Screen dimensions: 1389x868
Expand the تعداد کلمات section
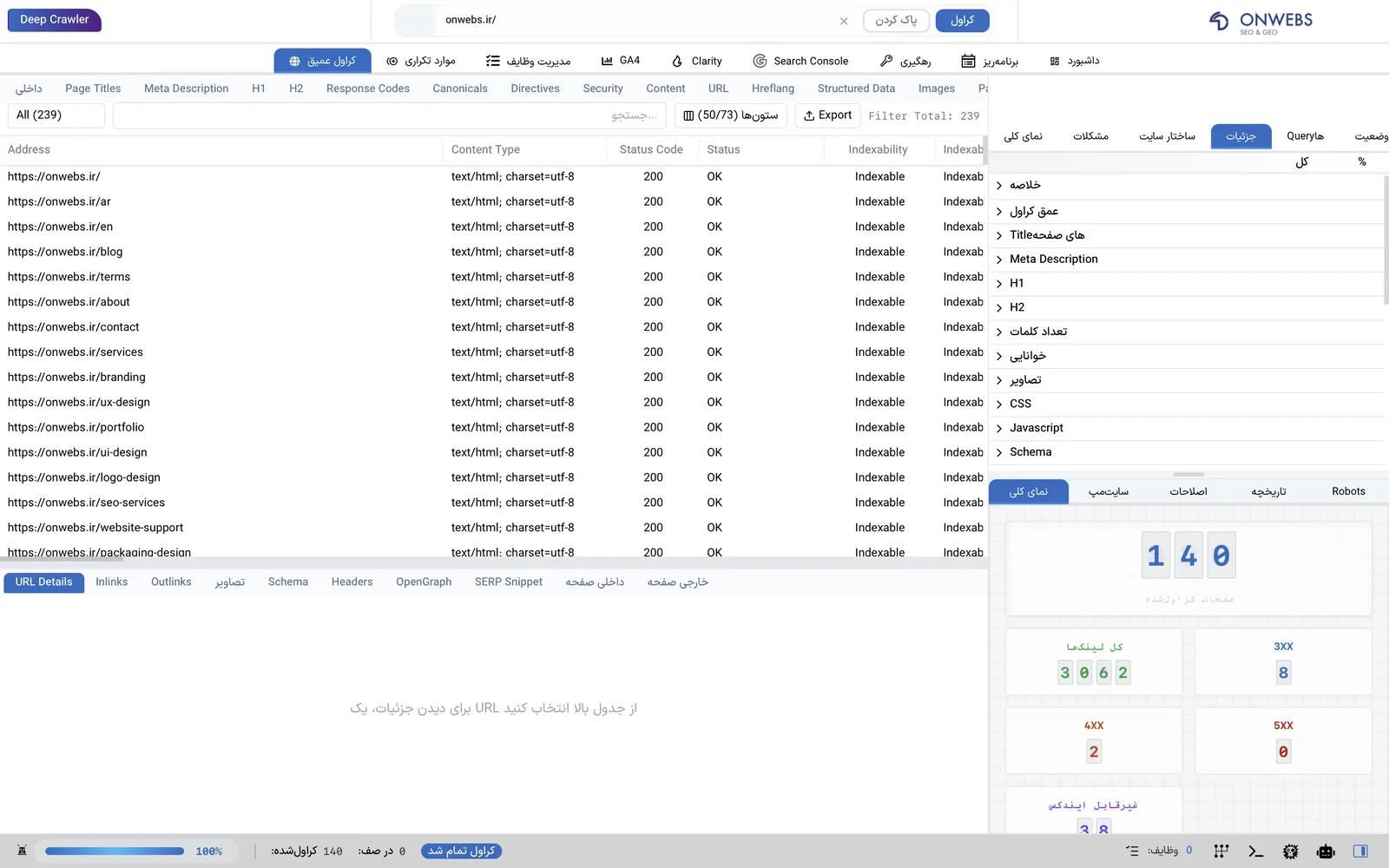click(1186, 332)
